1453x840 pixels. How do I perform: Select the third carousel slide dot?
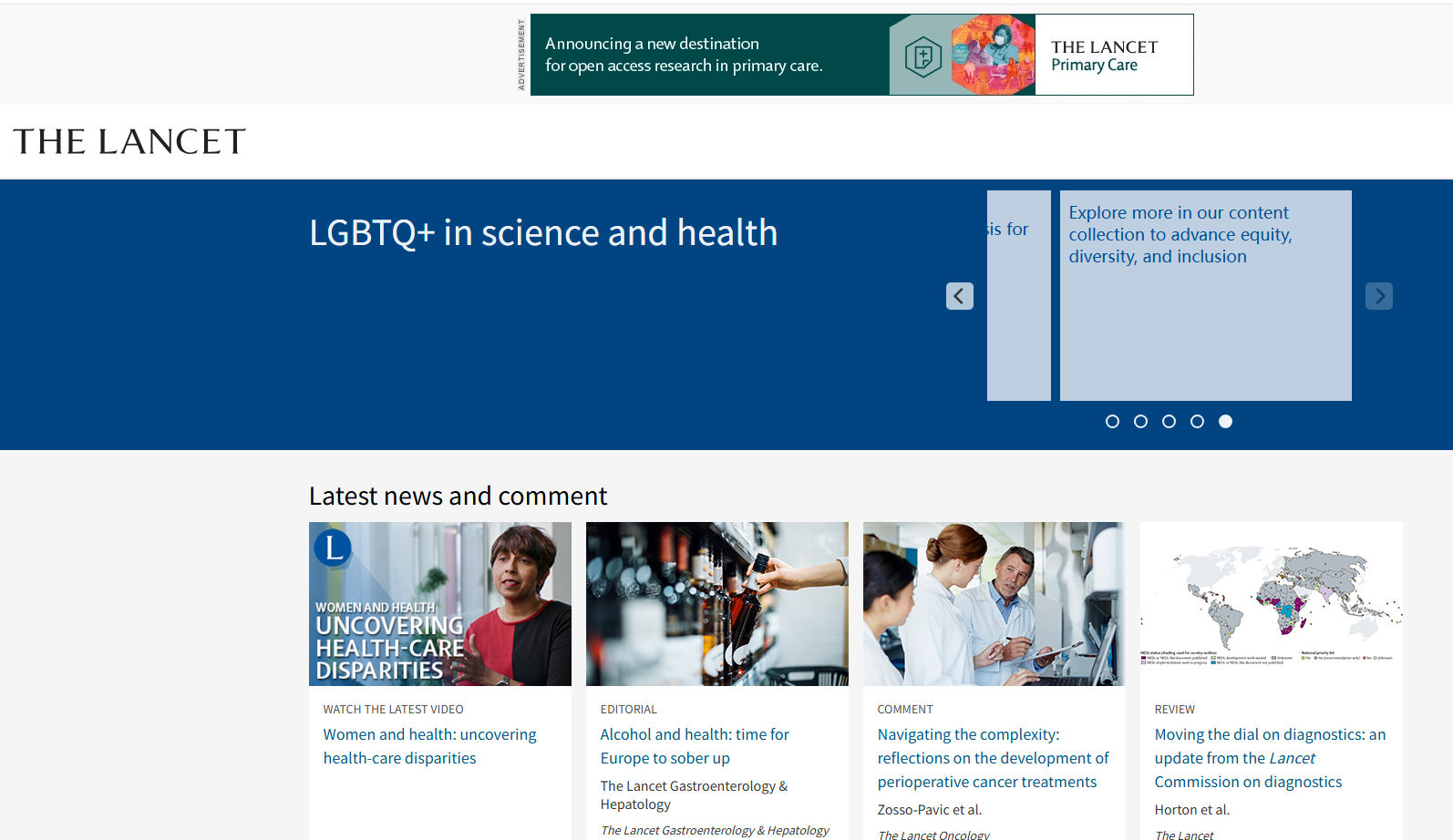[x=1169, y=421]
